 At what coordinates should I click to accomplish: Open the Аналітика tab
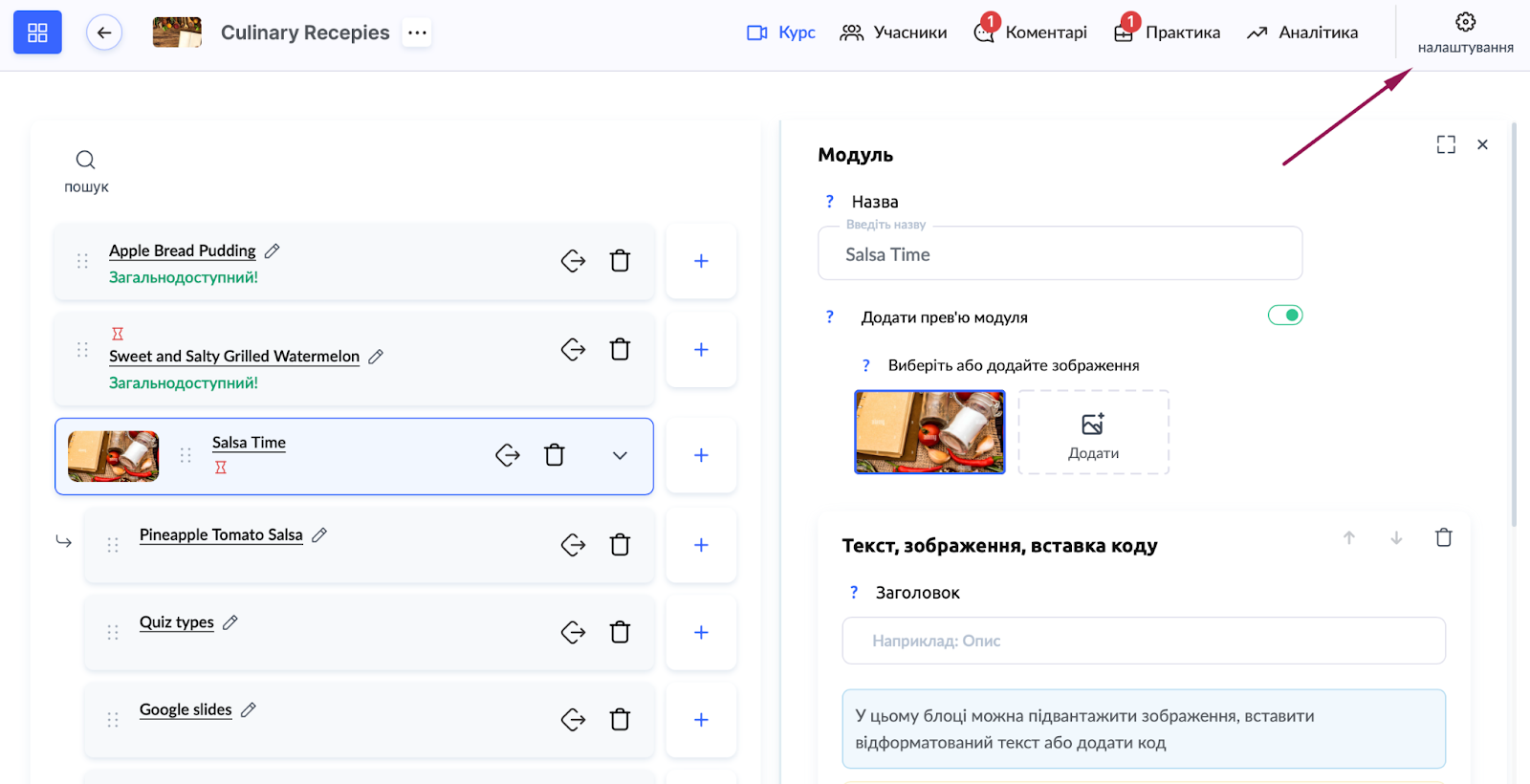tap(1302, 33)
